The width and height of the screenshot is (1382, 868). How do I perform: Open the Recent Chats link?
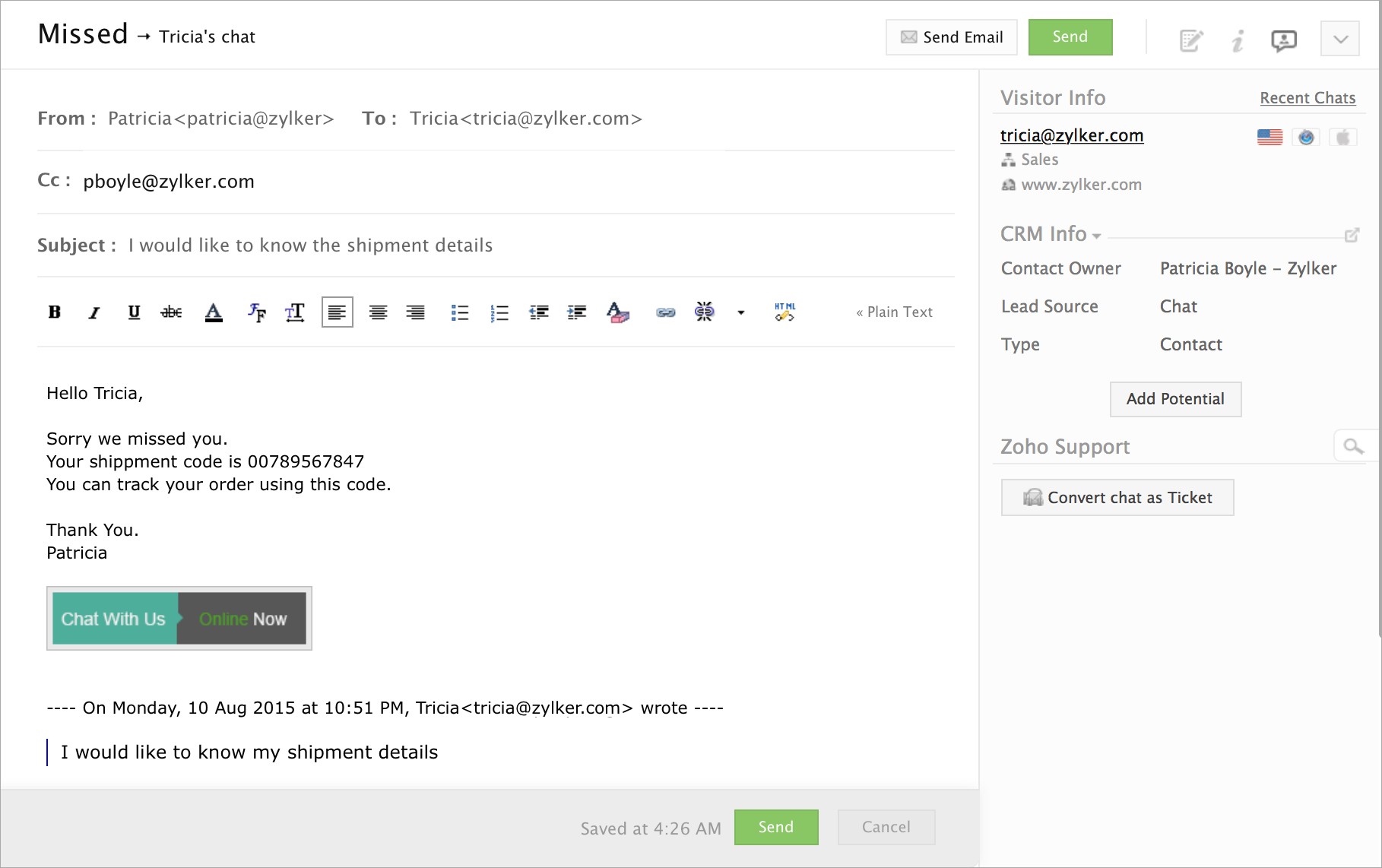[x=1308, y=98]
